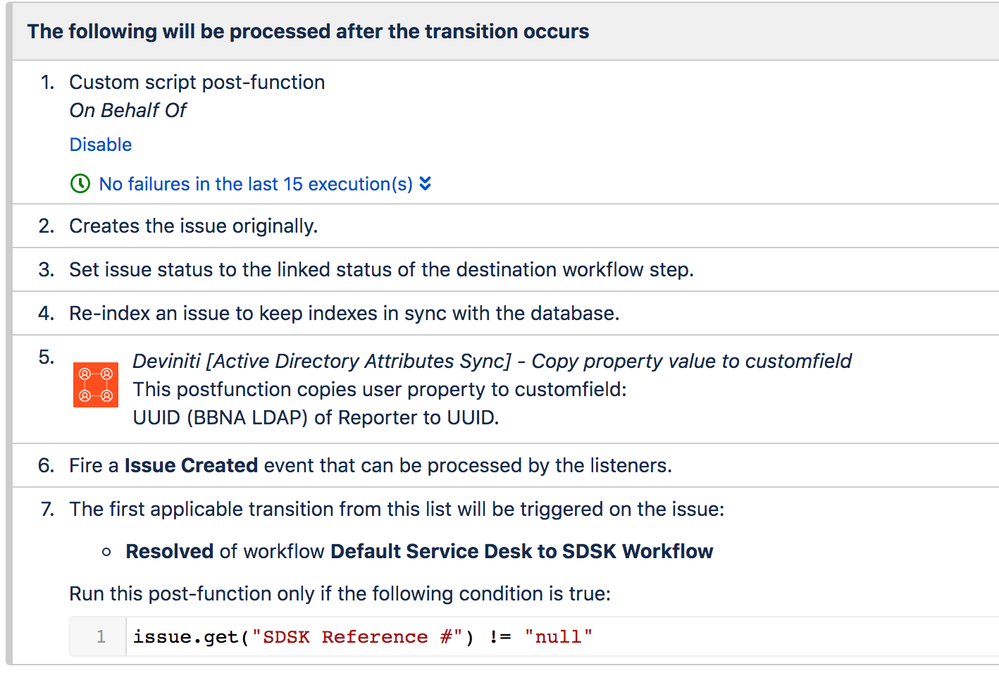Click the Disable link
999x681 pixels.
click(100, 145)
